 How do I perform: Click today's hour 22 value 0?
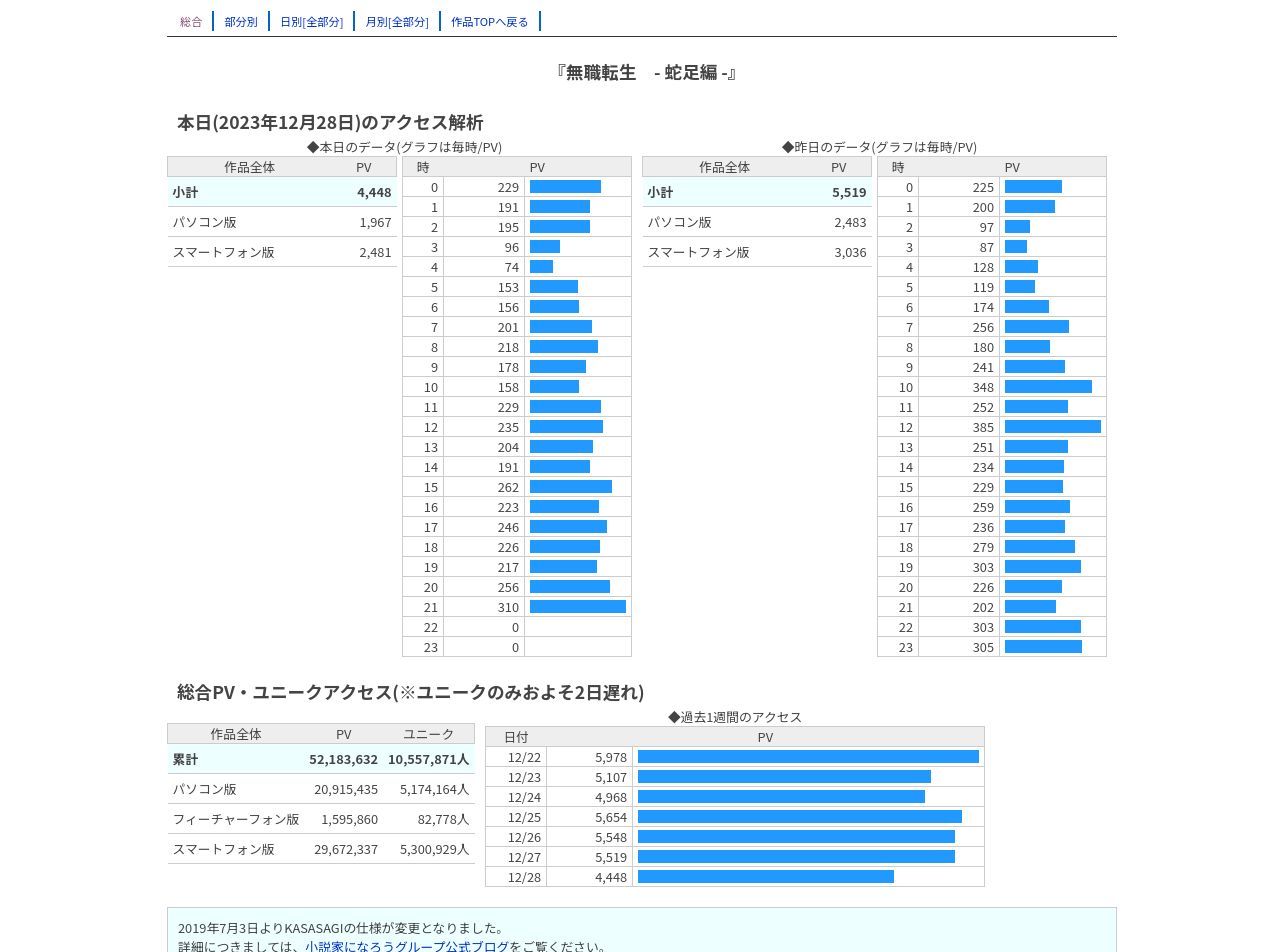(x=516, y=627)
